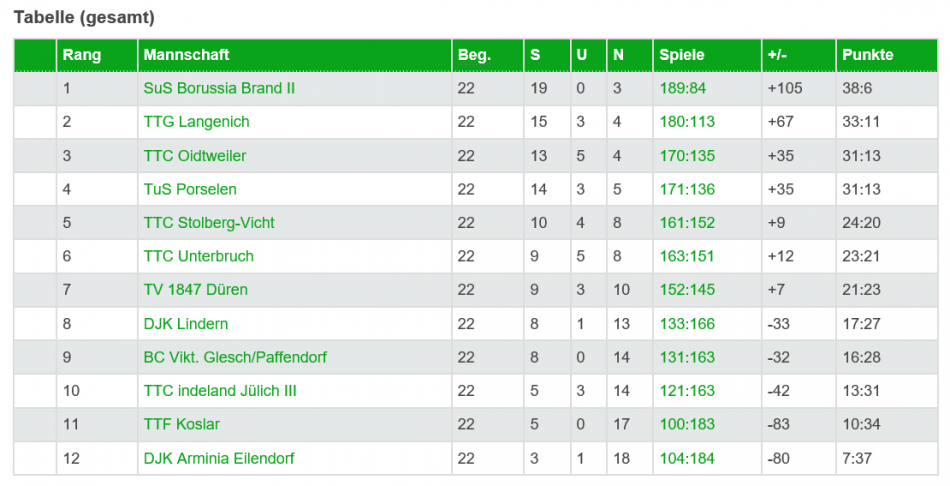
Task: Open the DJK Arminia Eilendorf team link
Action: (x=219, y=458)
